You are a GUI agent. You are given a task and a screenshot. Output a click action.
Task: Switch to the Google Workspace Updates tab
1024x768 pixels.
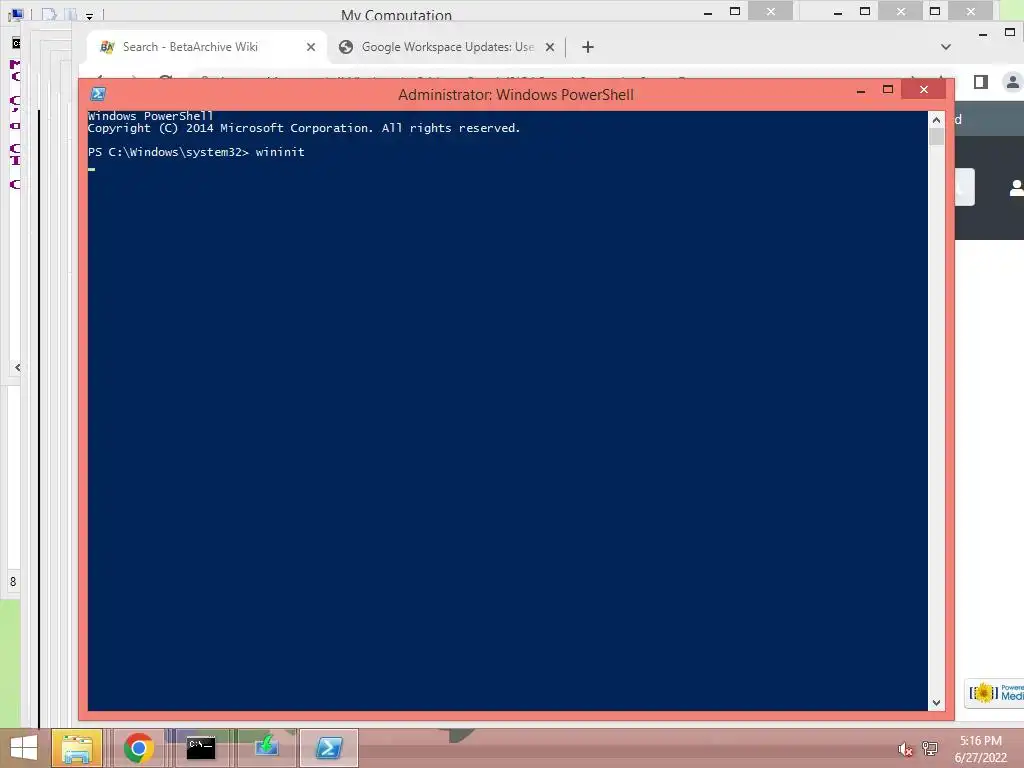pyautogui.click(x=447, y=47)
